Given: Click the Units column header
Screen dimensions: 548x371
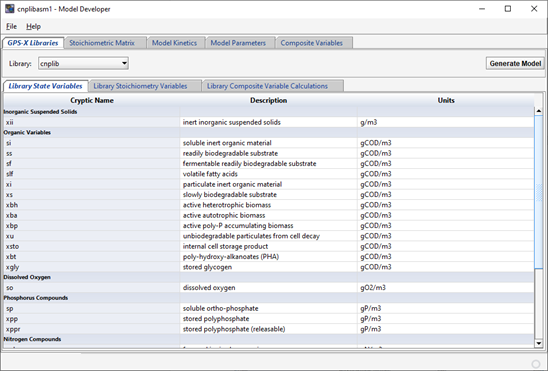Looking at the screenshot, I should 446,100.
